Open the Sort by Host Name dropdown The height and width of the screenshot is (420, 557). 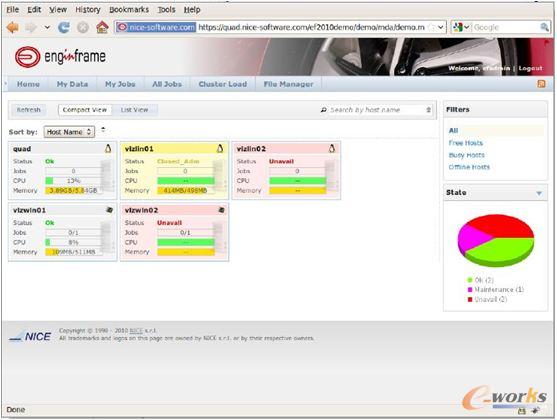69,132
